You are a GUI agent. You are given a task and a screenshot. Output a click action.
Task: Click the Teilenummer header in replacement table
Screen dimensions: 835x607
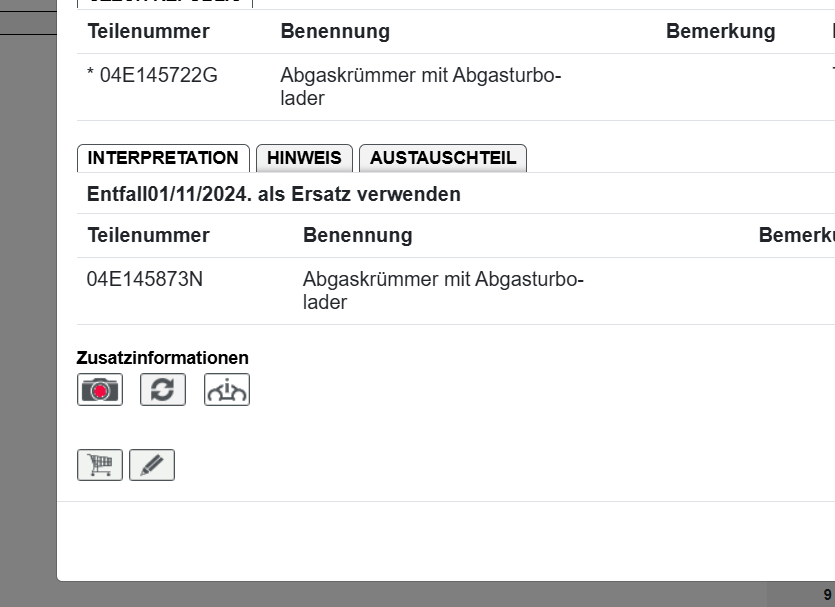149,235
